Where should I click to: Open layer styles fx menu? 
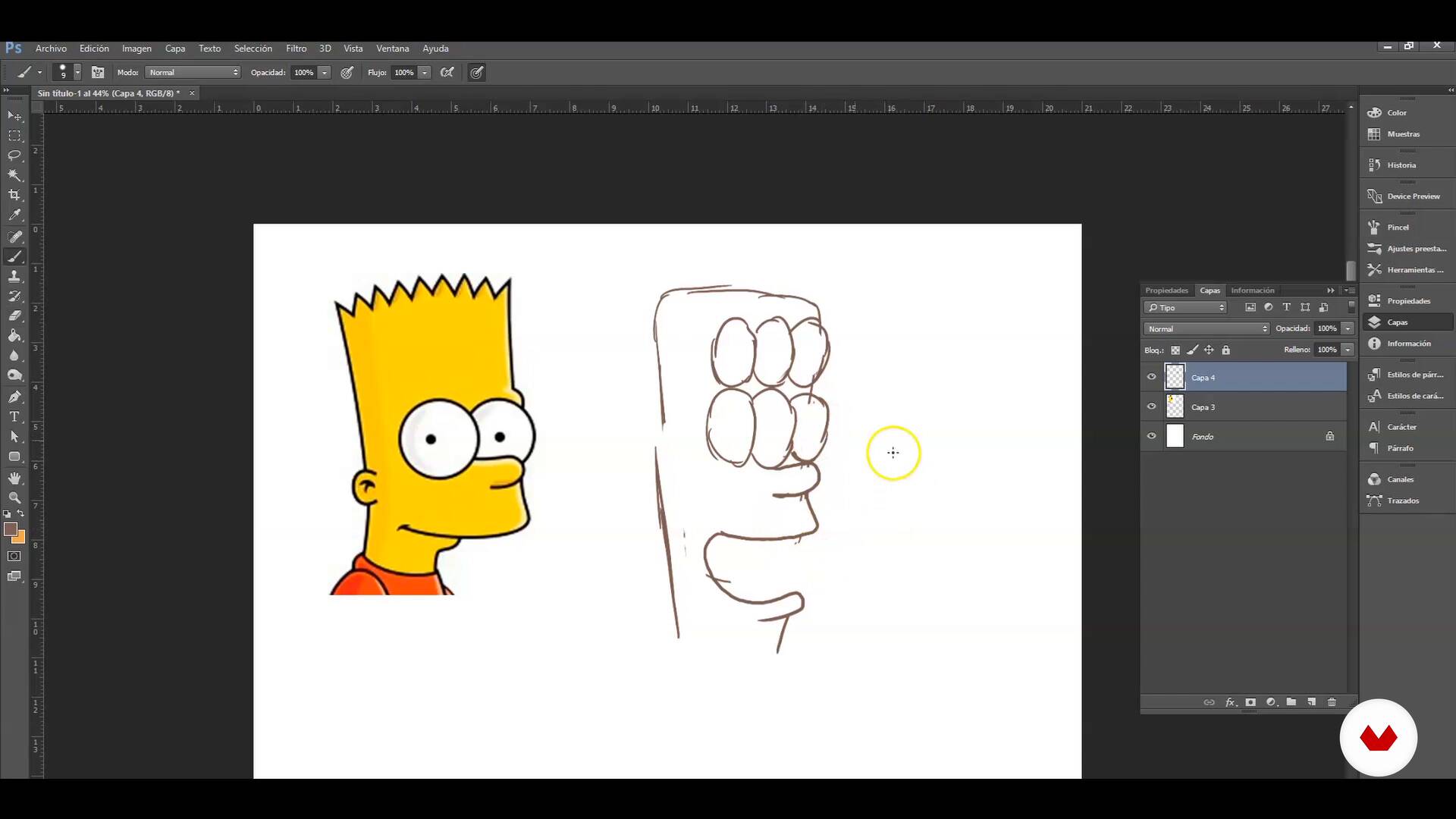click(1230, 702)
